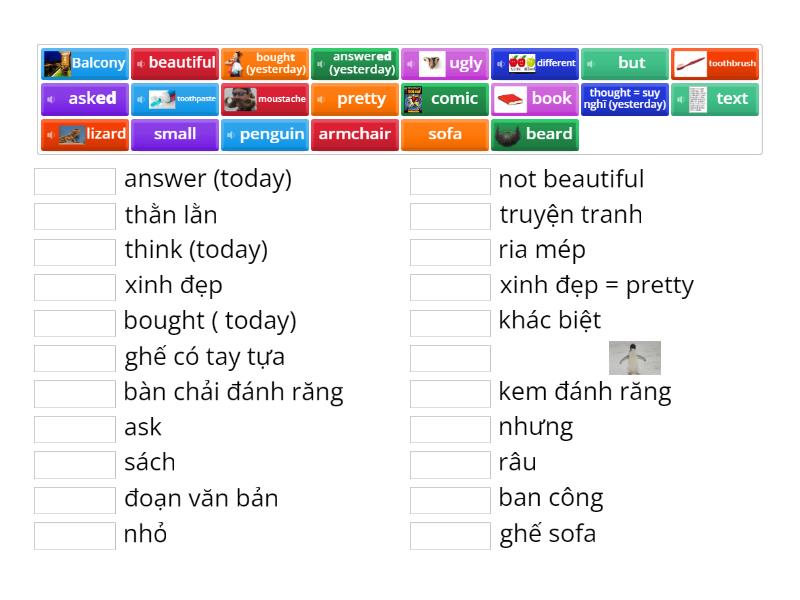Viewport: 800px width, 600px height.
Task: Click the empty box next to 'not beautiful'
Action: coord(450,181)
